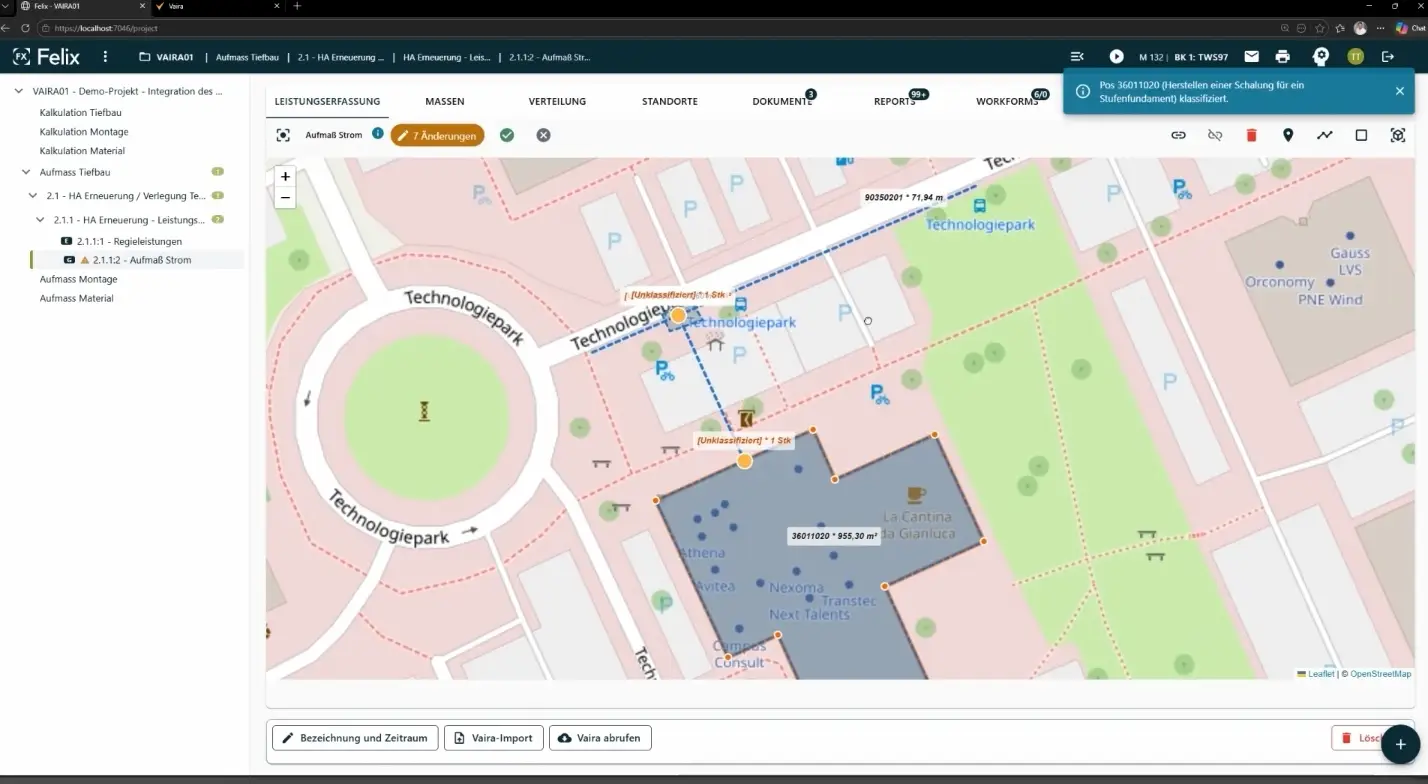Toggle the sidebar collapse menu icon
This screenshot has width=1428, height=784.
point(1077,57)
